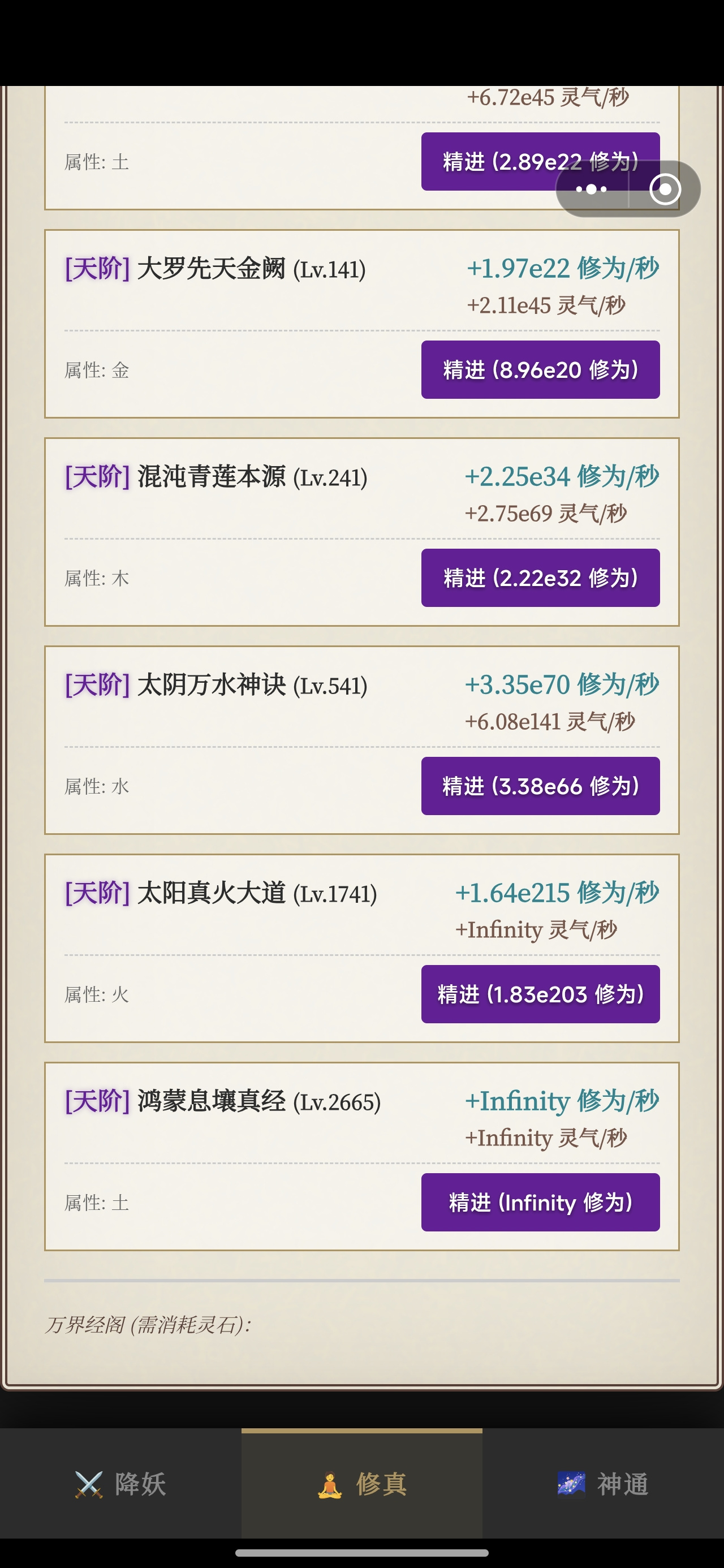Screen dimensions: 724x1568
Task: Select the 太阴万水神诀 technique title
Action: coord(212,685)
